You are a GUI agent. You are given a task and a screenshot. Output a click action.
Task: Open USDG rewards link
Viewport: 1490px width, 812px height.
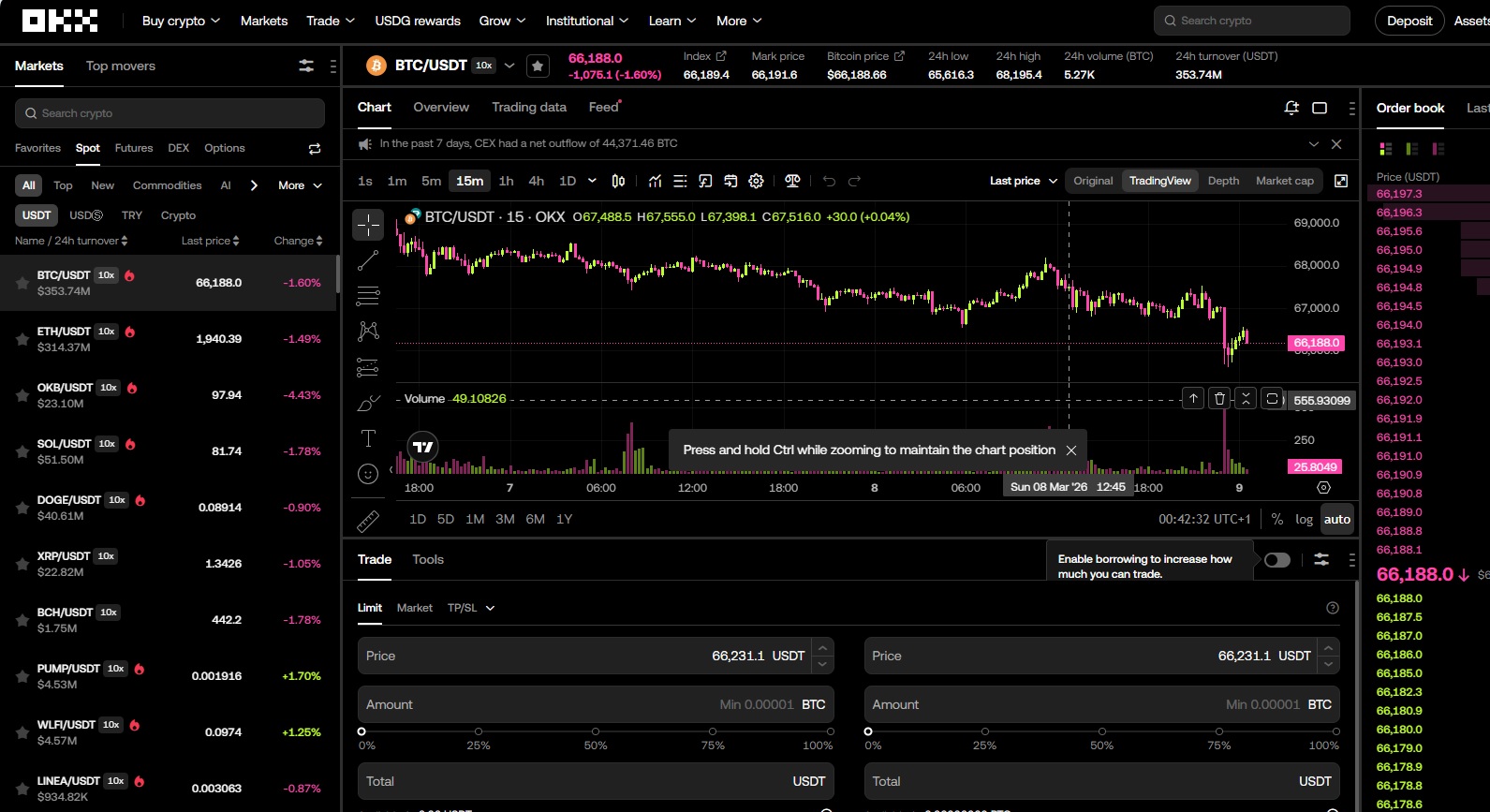tap(418, 21)
